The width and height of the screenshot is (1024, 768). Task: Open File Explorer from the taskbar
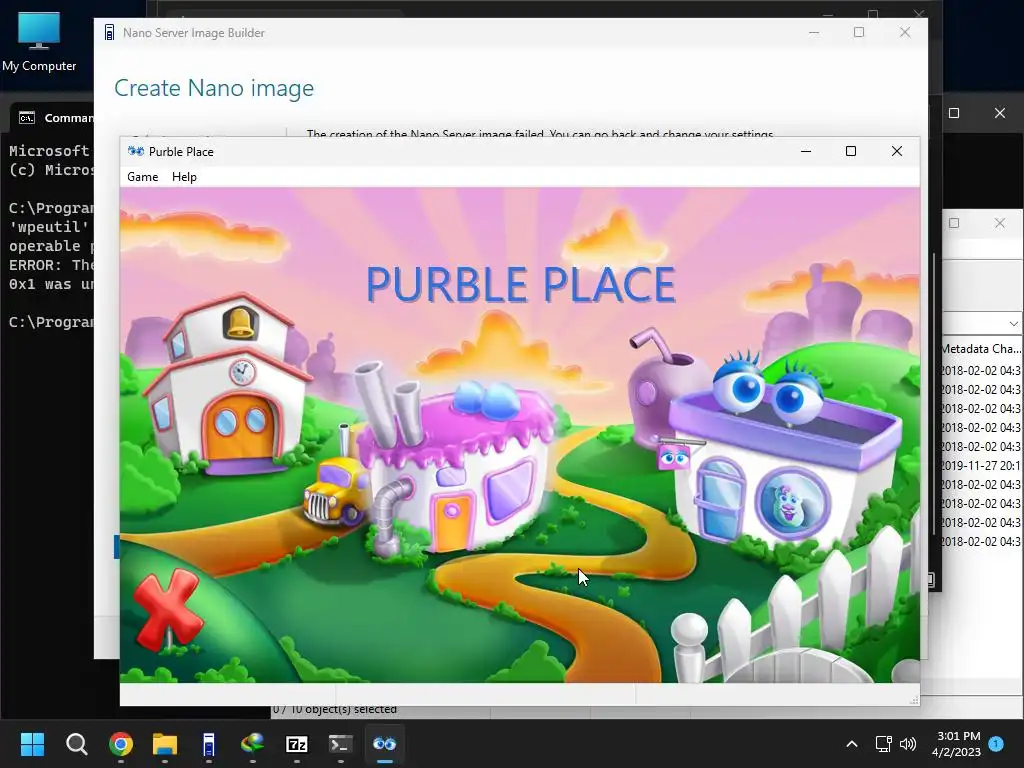pos(165,744)
